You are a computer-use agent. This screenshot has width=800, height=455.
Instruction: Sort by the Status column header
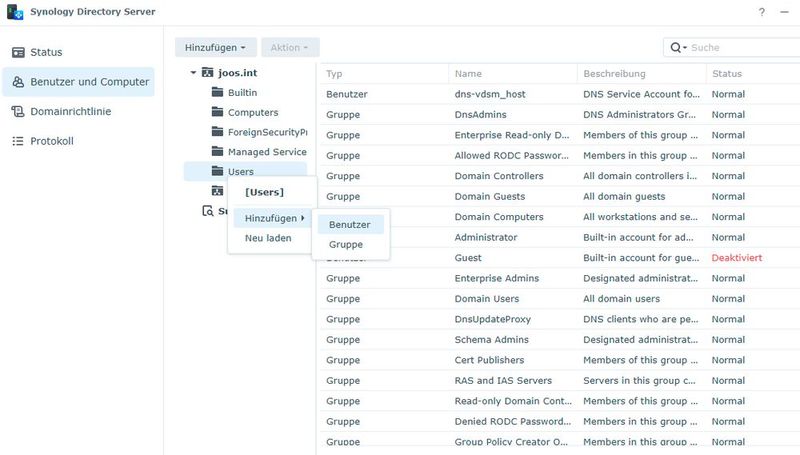[753, 74]
